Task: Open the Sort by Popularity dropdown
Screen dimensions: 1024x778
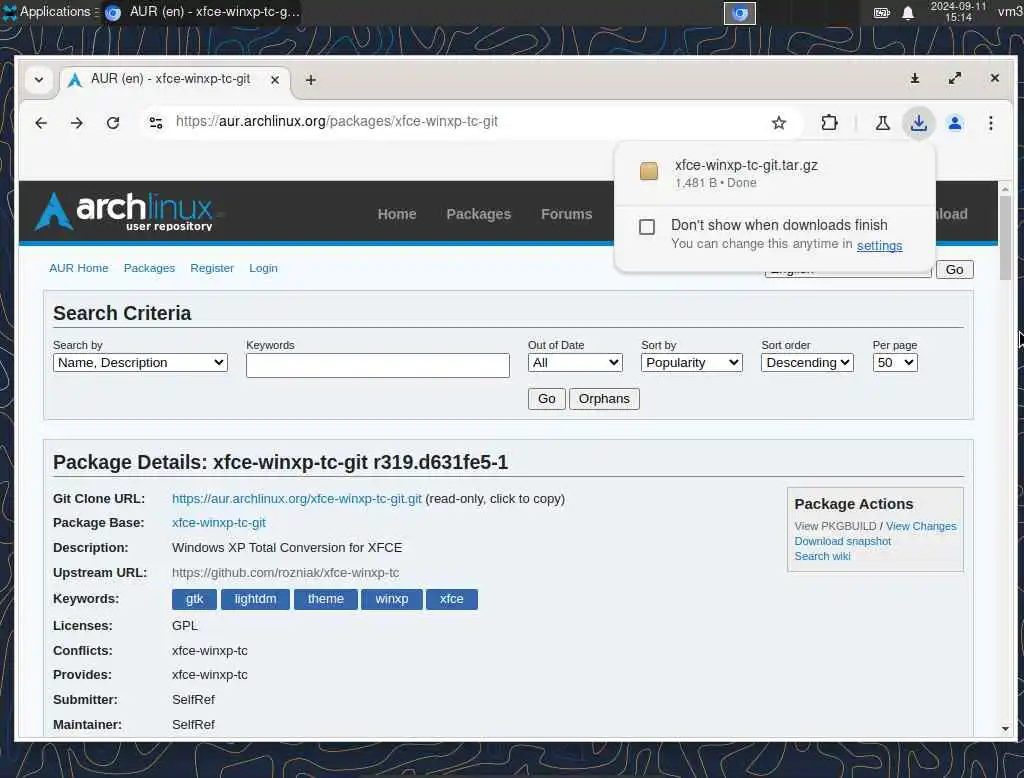Action: coord(692,363)
